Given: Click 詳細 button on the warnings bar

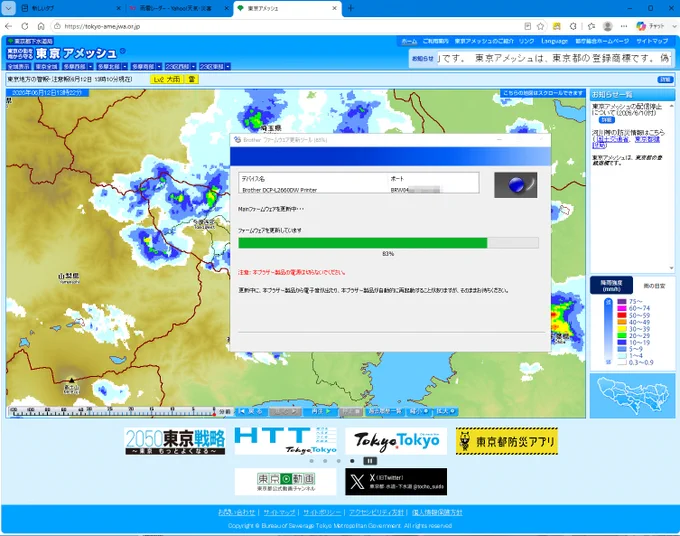Looking at the screenshot, I should [x=665, y=79].
